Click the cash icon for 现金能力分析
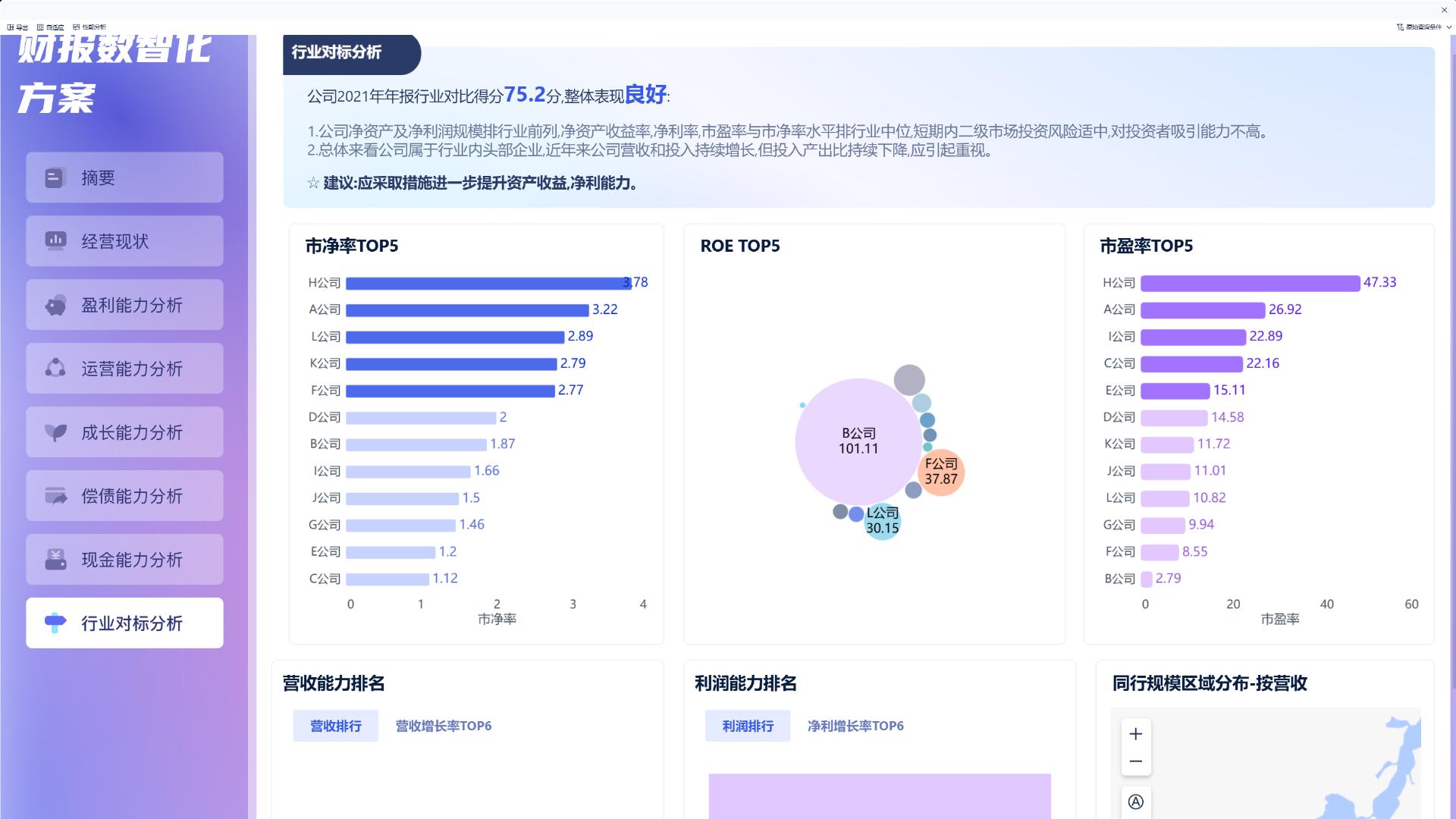Image resolution: width=1456 pixels, height=819 pixels. [x=56, y=559]
